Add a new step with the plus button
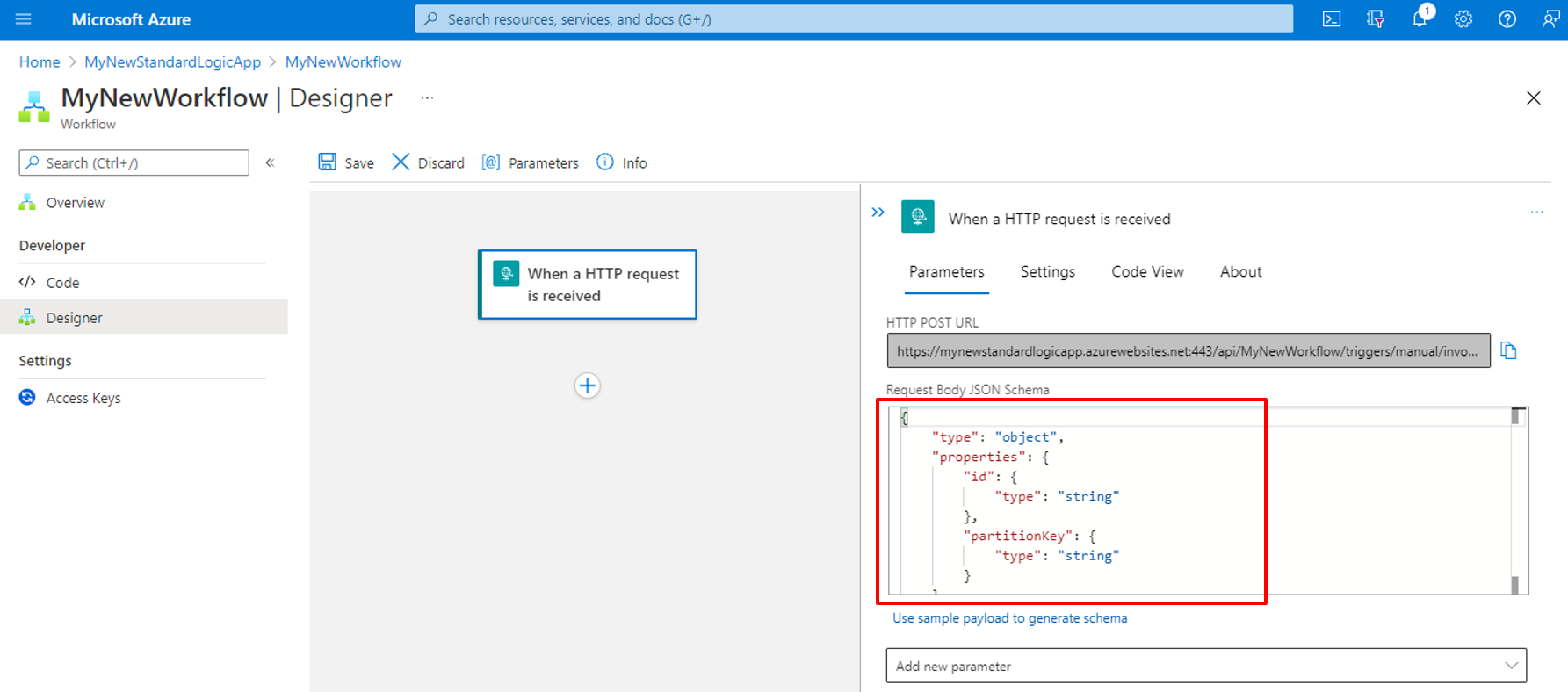 (588, 386)
